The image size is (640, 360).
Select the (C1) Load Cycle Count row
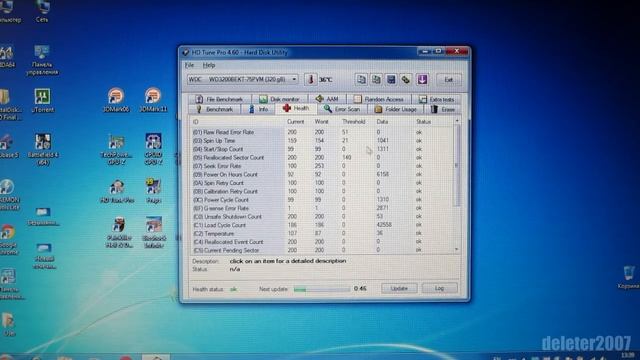pyautogui.click(x=322, y=225)
